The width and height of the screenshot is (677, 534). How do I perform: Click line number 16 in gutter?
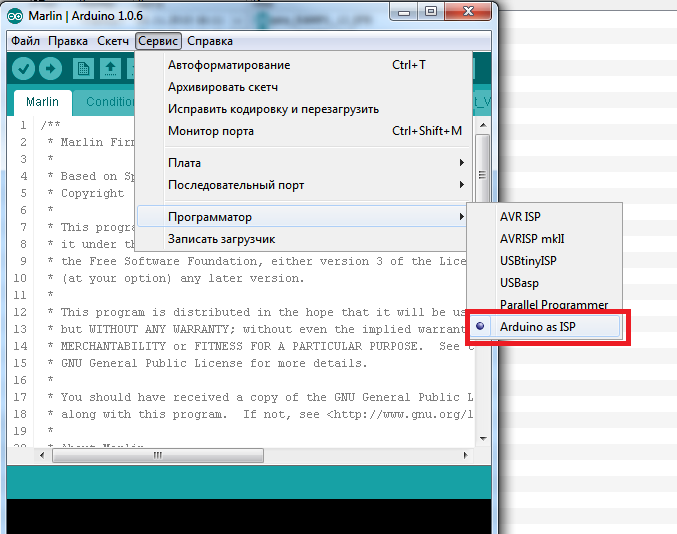click(x=20, y=380)
